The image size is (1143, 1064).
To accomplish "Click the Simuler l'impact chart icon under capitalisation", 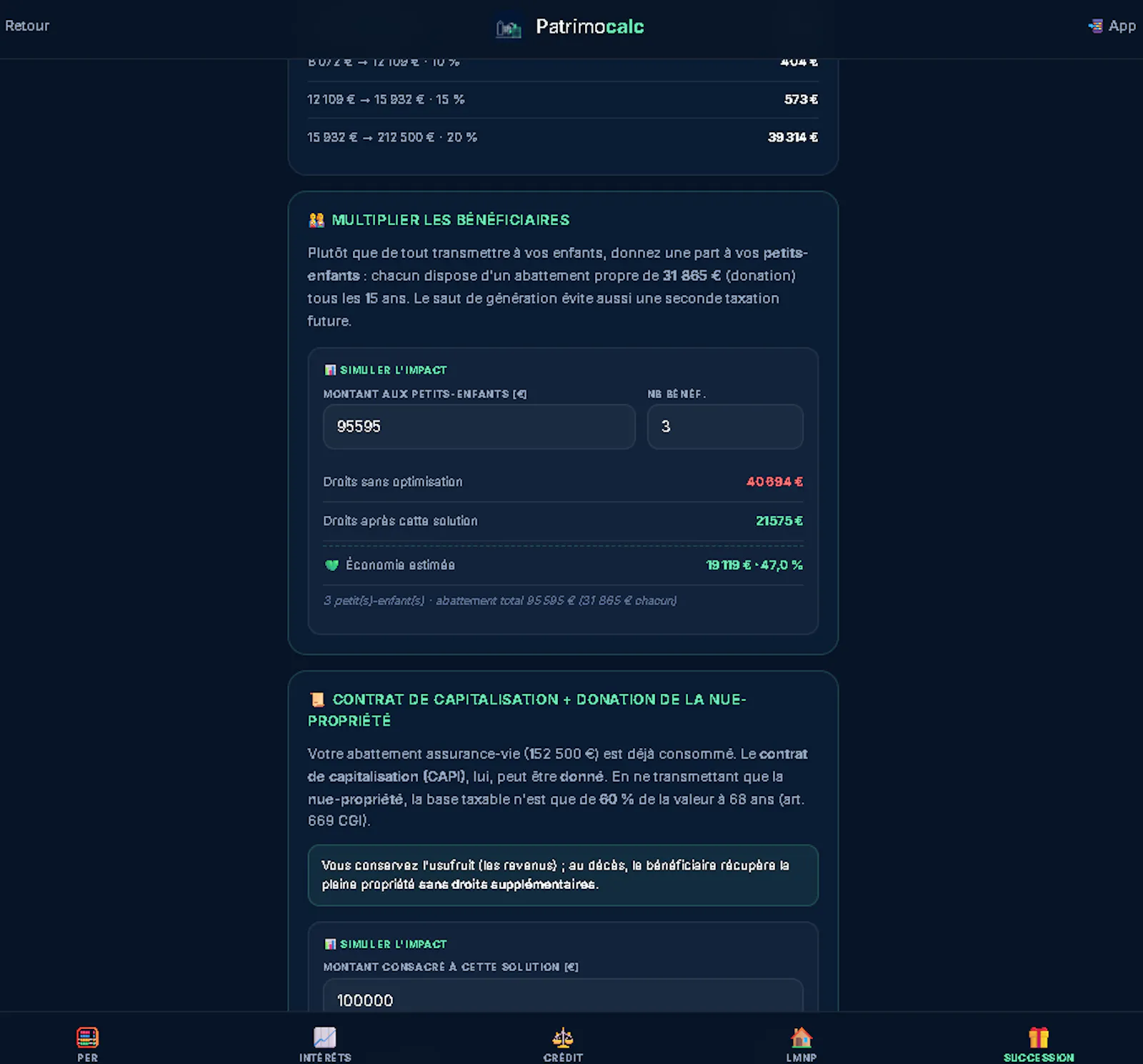I will [330, 945].
